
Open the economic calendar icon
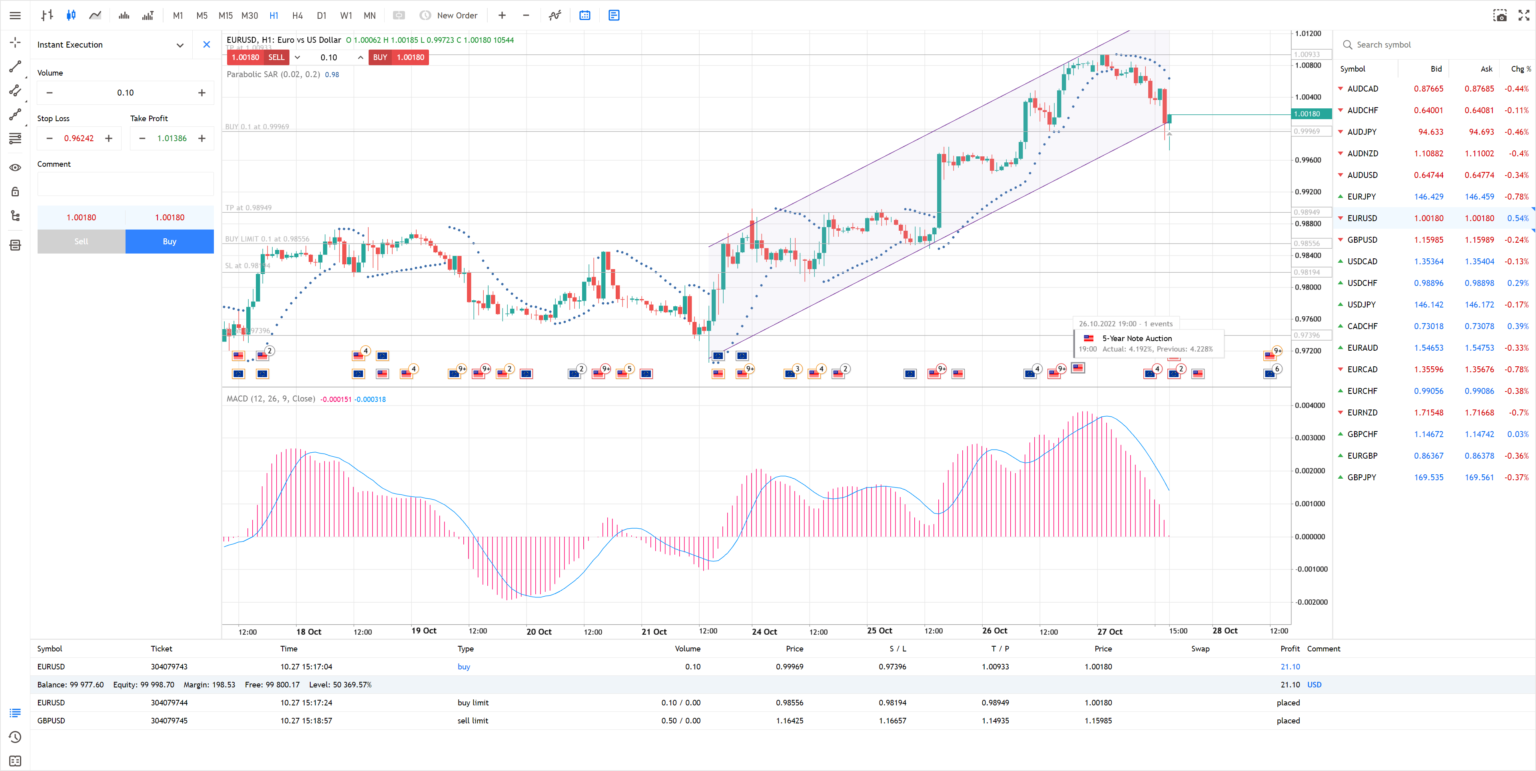click(x=584, y=15)
